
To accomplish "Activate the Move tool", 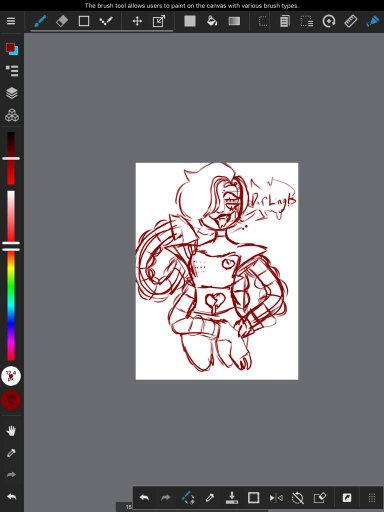I will click(137, 21).
